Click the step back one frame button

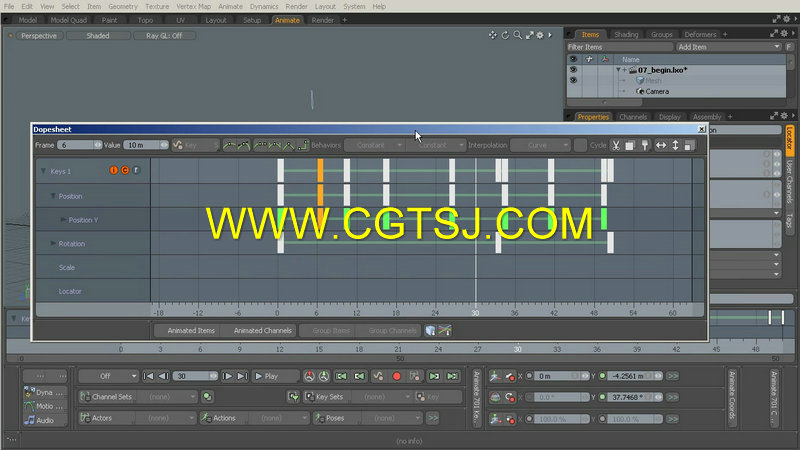(x=163, y=376)
